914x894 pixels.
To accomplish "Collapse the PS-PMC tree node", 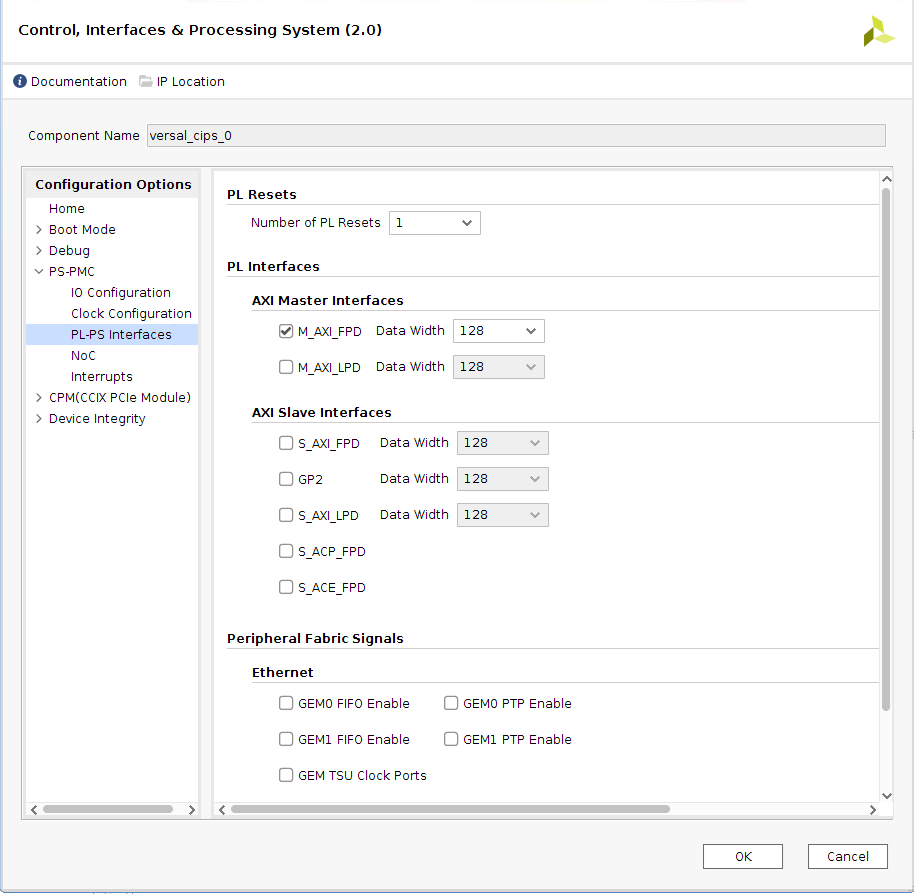I will 38,272.
